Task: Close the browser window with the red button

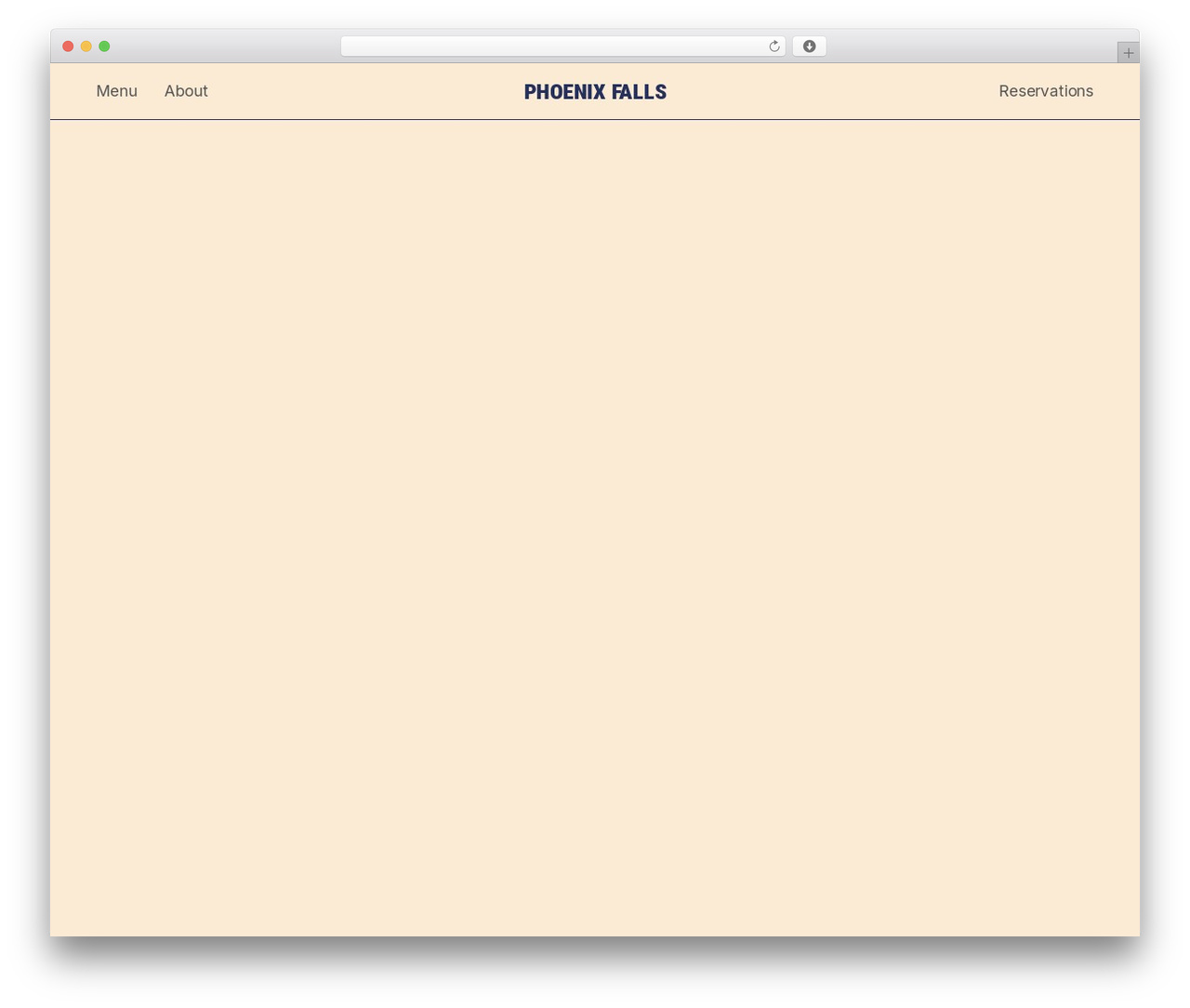Action: [68, 46]
